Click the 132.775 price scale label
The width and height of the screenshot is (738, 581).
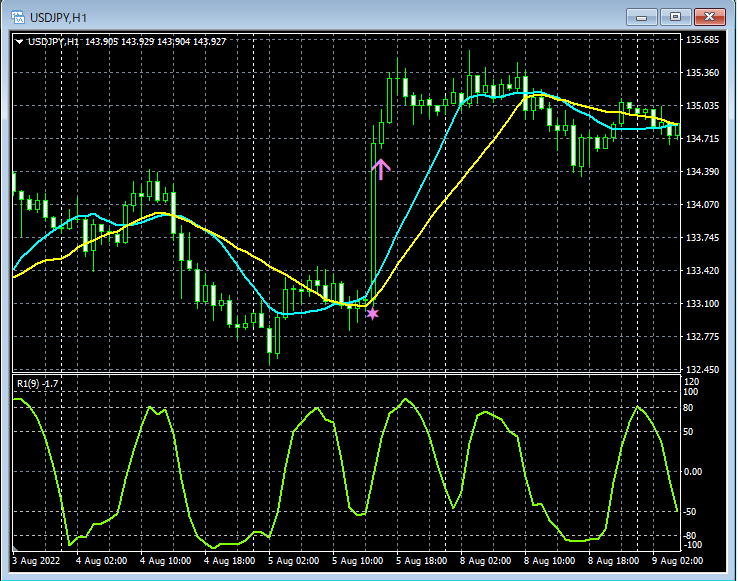[702, 336]
